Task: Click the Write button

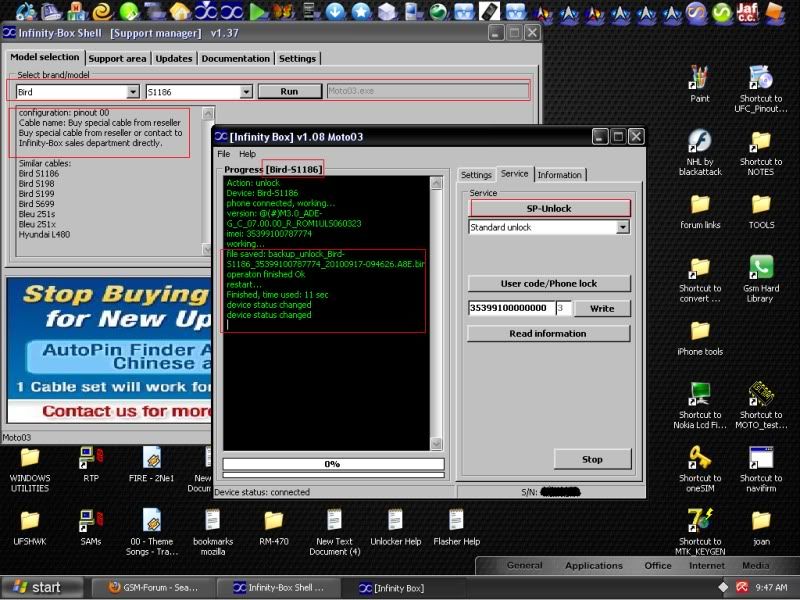Action: (602, 308)
